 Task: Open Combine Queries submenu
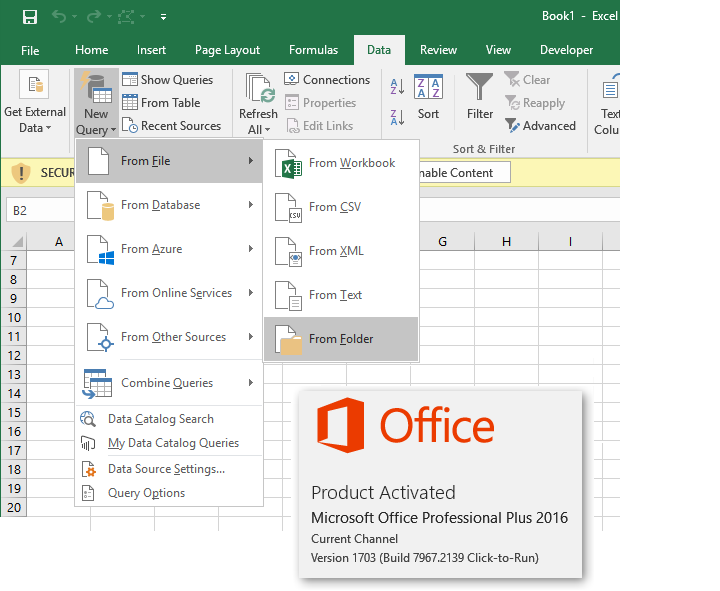[169, 383]
